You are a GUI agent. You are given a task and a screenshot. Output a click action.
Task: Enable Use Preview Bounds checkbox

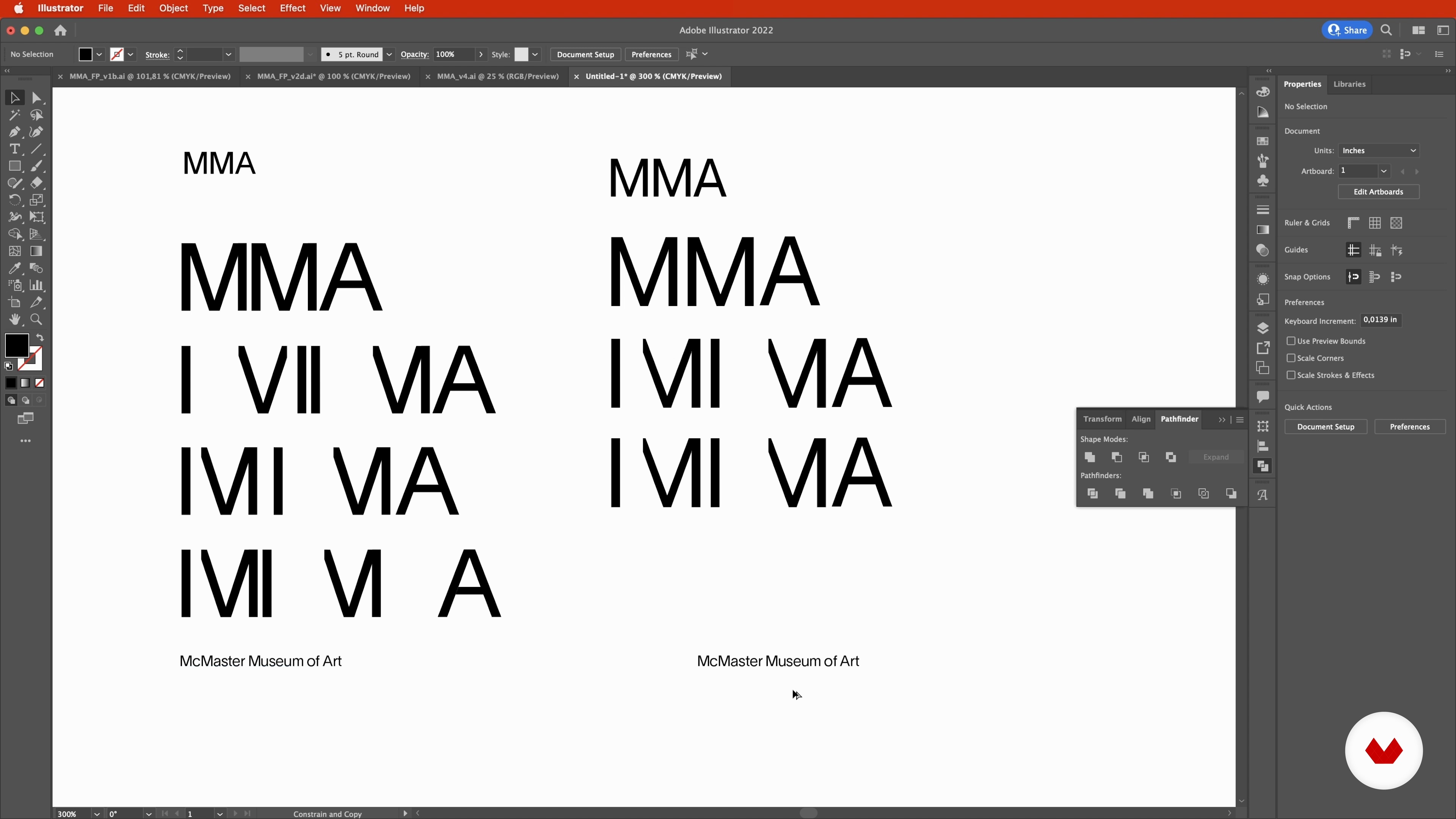(1290, 341)
